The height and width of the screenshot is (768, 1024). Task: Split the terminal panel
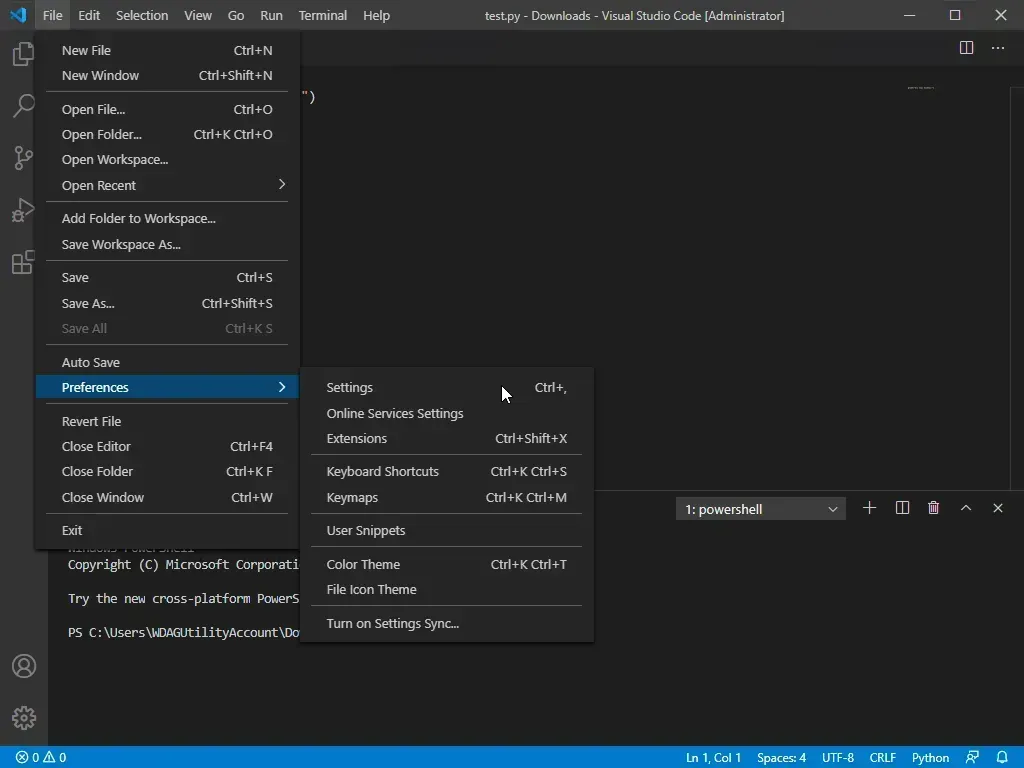[902, 508]
